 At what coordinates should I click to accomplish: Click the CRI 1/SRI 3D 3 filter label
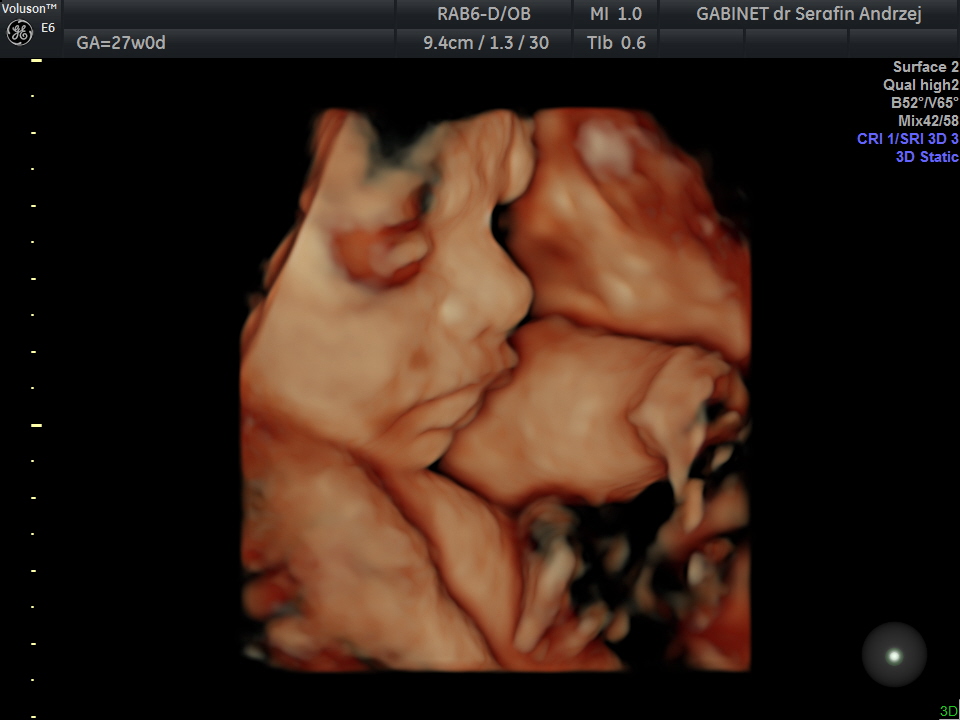tap(907, 139)
